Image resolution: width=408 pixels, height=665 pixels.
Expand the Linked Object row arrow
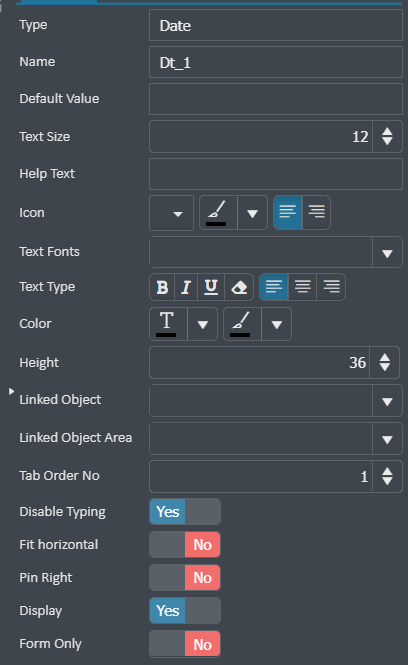[11, 391]
